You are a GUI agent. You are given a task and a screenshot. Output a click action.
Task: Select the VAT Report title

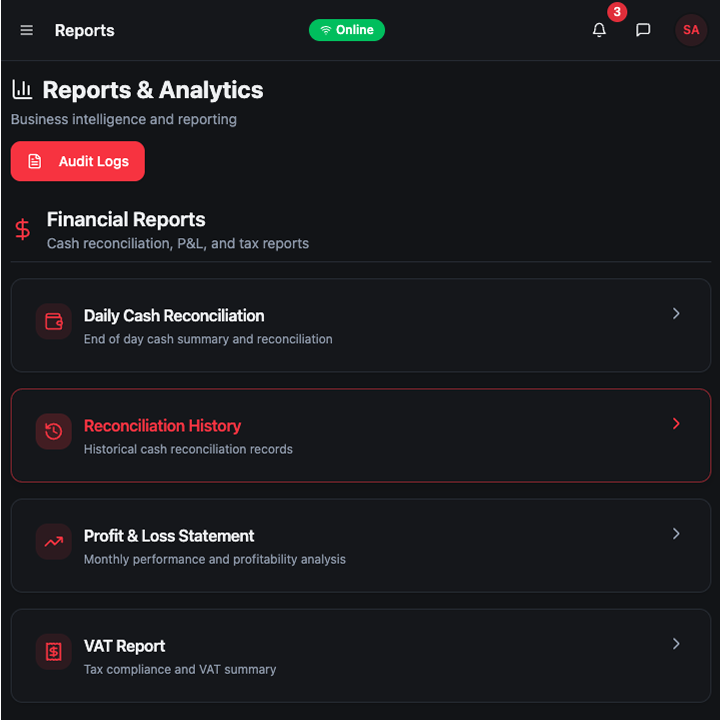(124, 646)
